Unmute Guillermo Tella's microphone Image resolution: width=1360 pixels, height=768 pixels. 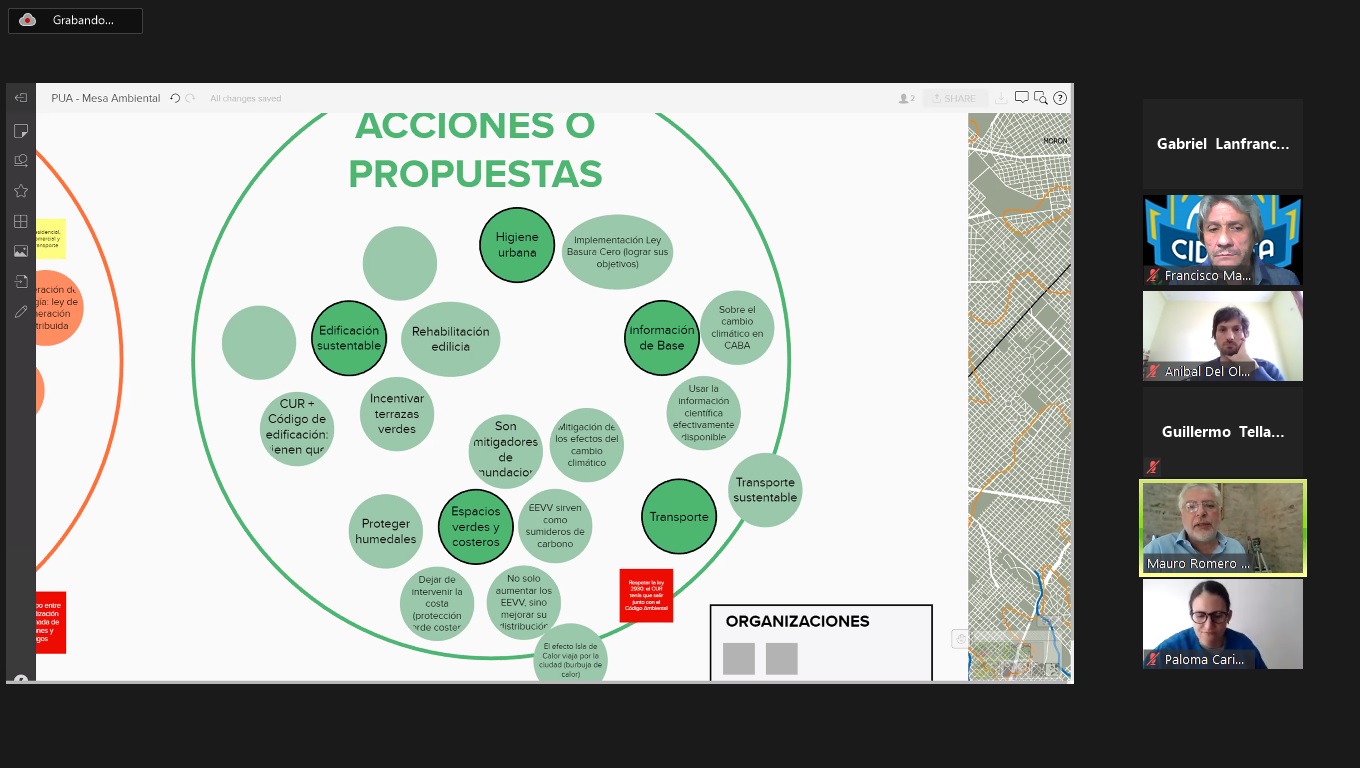(1153, 466)
